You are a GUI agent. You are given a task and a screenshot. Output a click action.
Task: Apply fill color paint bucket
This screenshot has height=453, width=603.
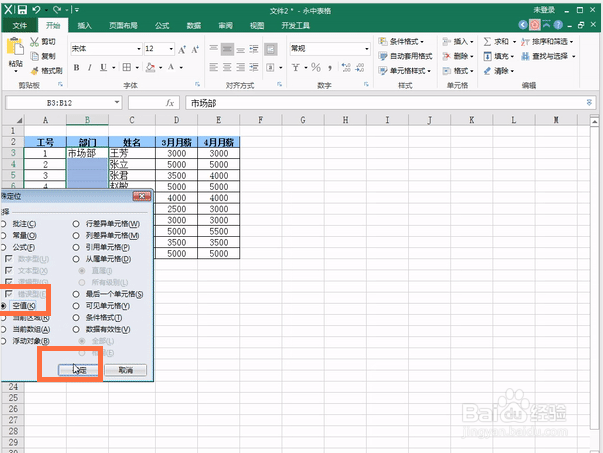pyautogui.click(x=150, y=68)
